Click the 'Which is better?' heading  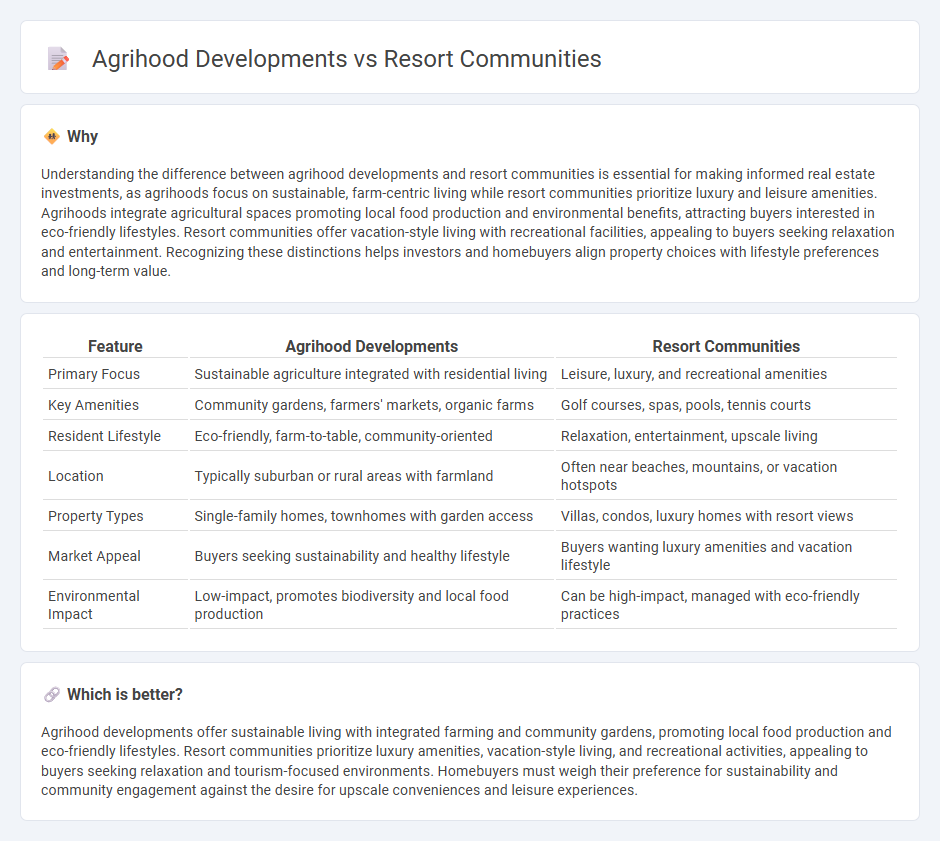[125, 695]
